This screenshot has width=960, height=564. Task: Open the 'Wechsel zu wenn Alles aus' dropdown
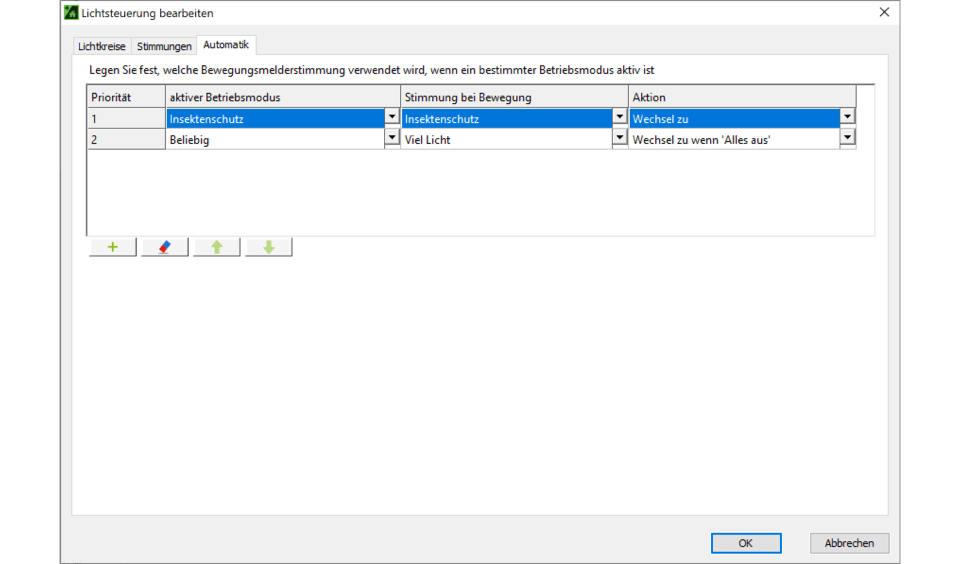click(847, 139)
